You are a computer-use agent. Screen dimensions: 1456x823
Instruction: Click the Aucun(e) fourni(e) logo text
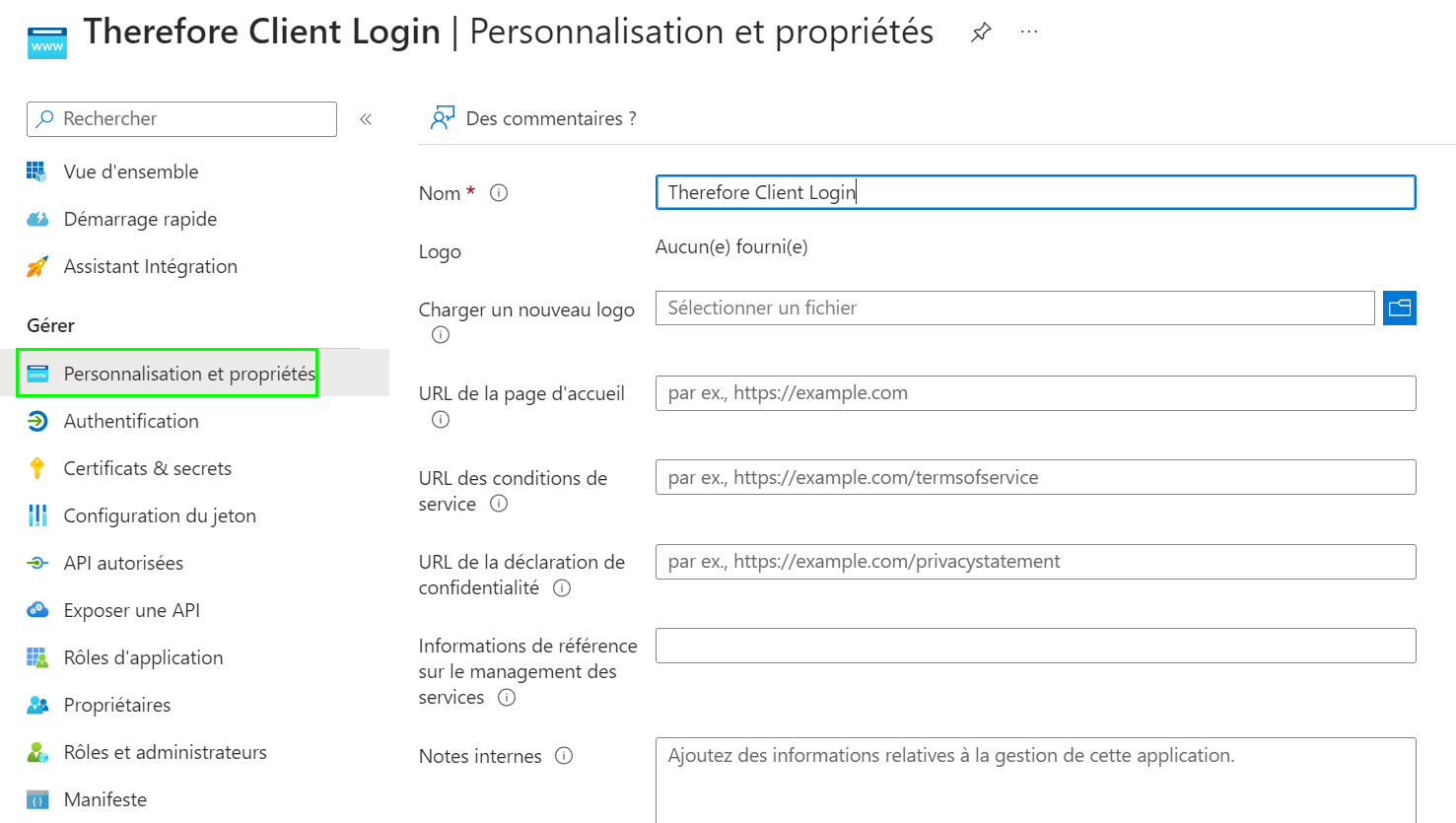click(731, 246)
